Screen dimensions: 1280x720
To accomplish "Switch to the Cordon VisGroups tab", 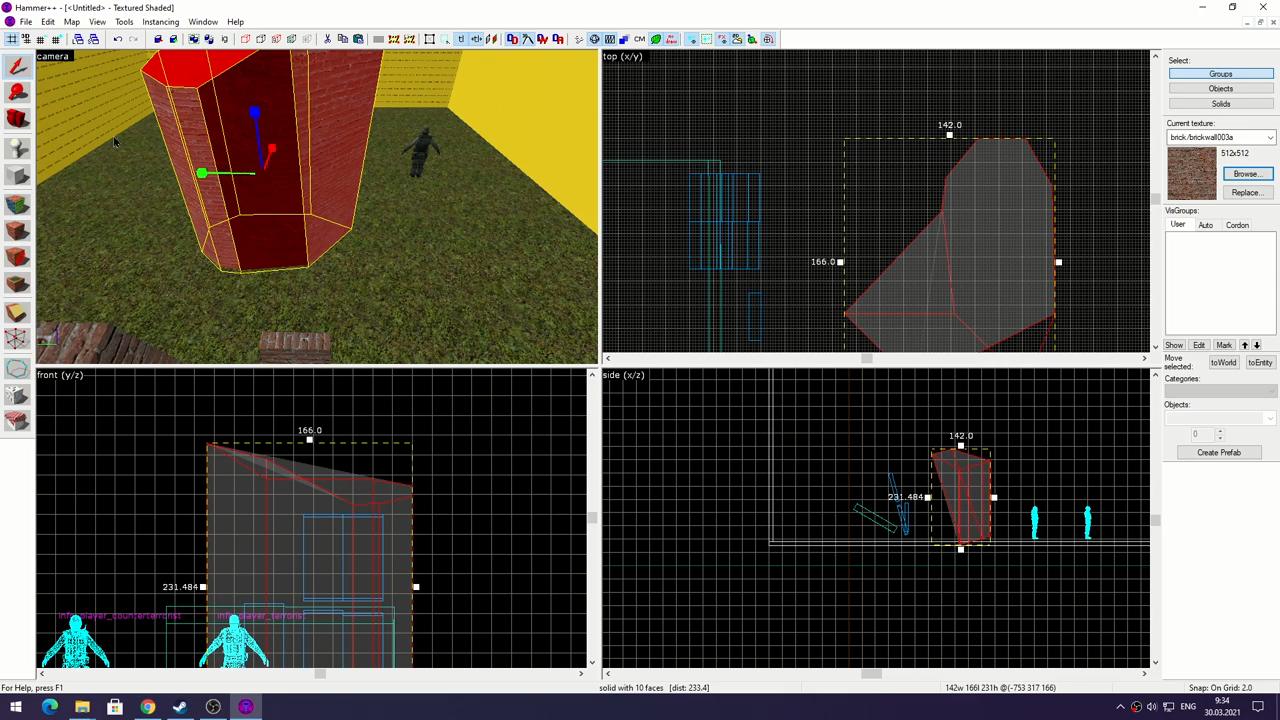I will pyautogui.click(x=1237, y=225).
